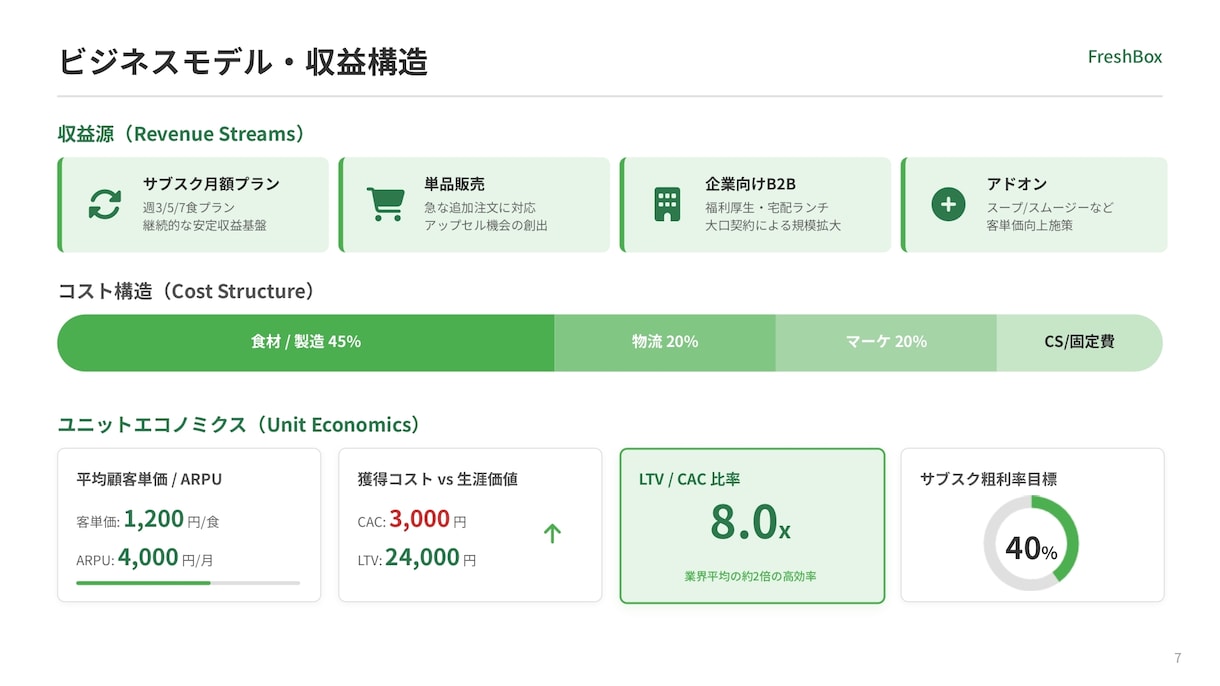
Task: Click the green progress bar under ARPU
Action: point(144,582)
